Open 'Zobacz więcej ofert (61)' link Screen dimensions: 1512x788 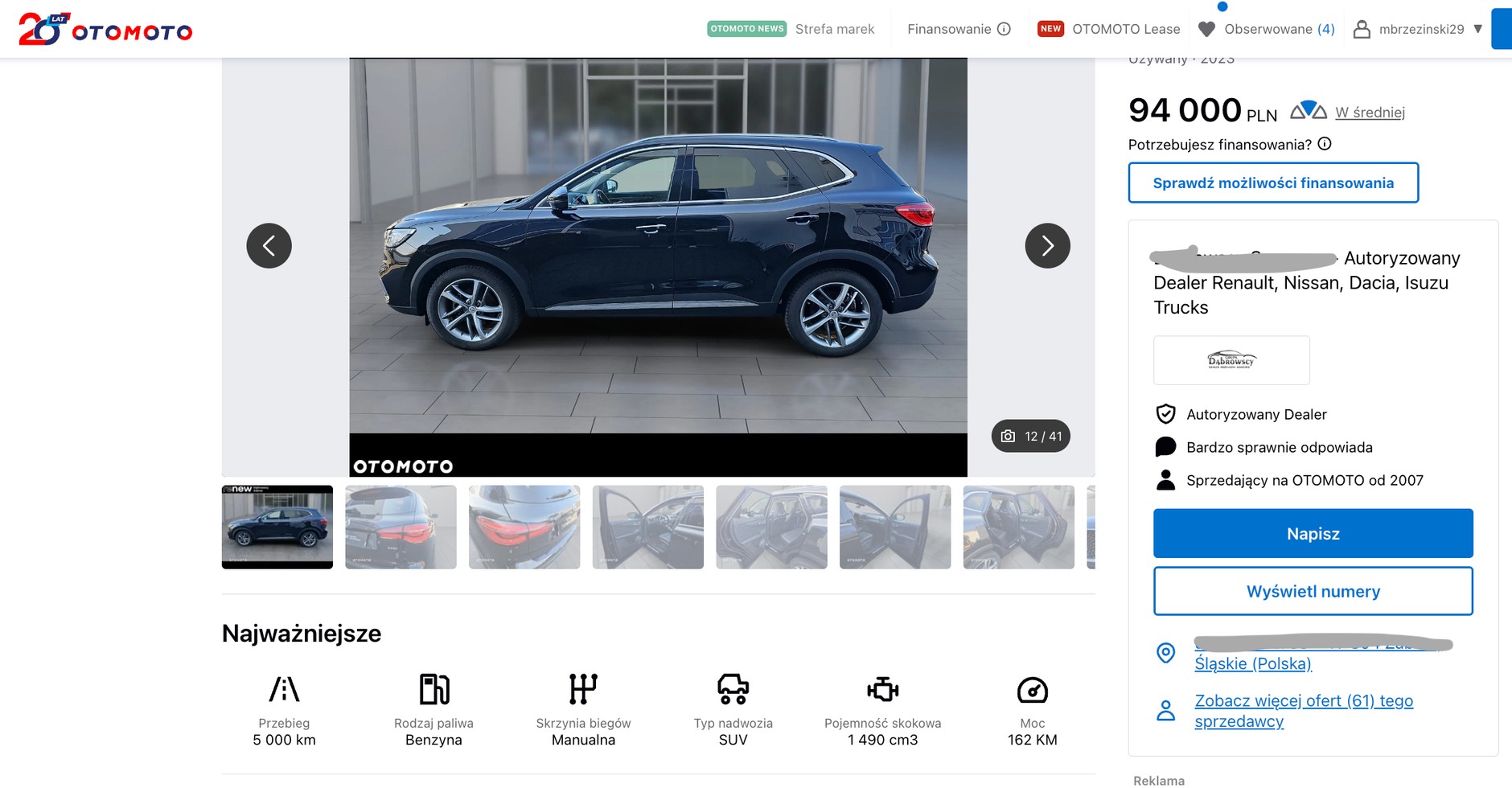[x=1304, y=711]
